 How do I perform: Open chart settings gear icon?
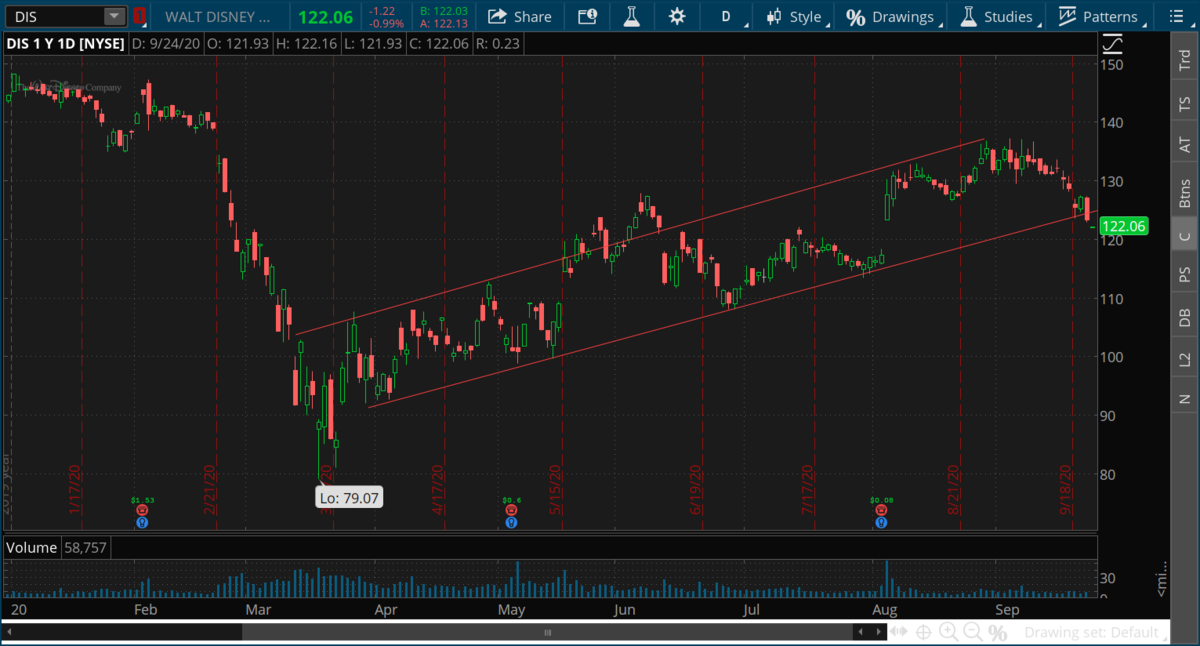coord(677,17)
